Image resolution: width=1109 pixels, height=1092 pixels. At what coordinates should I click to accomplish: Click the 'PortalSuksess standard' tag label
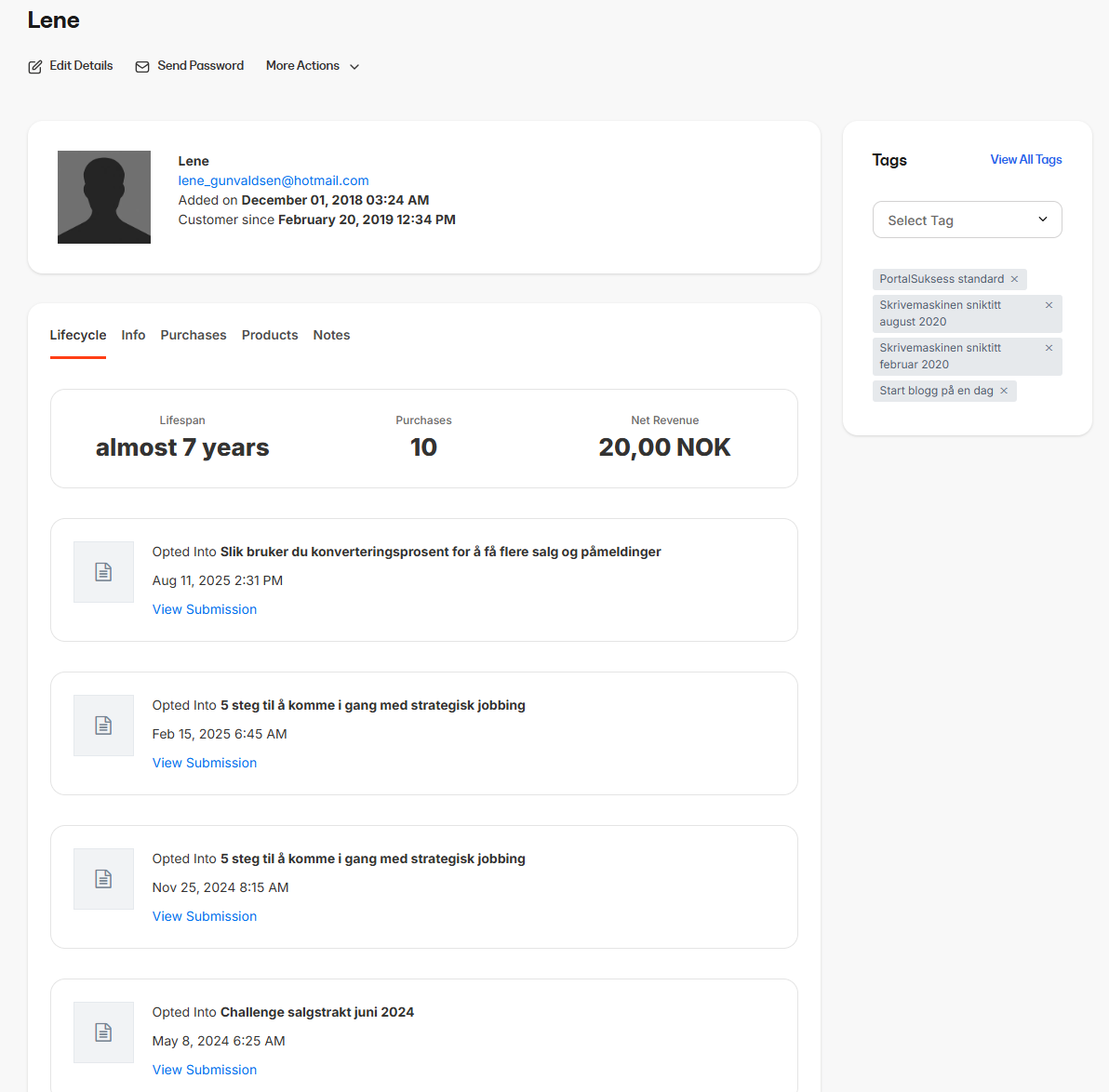coord(942,279)
